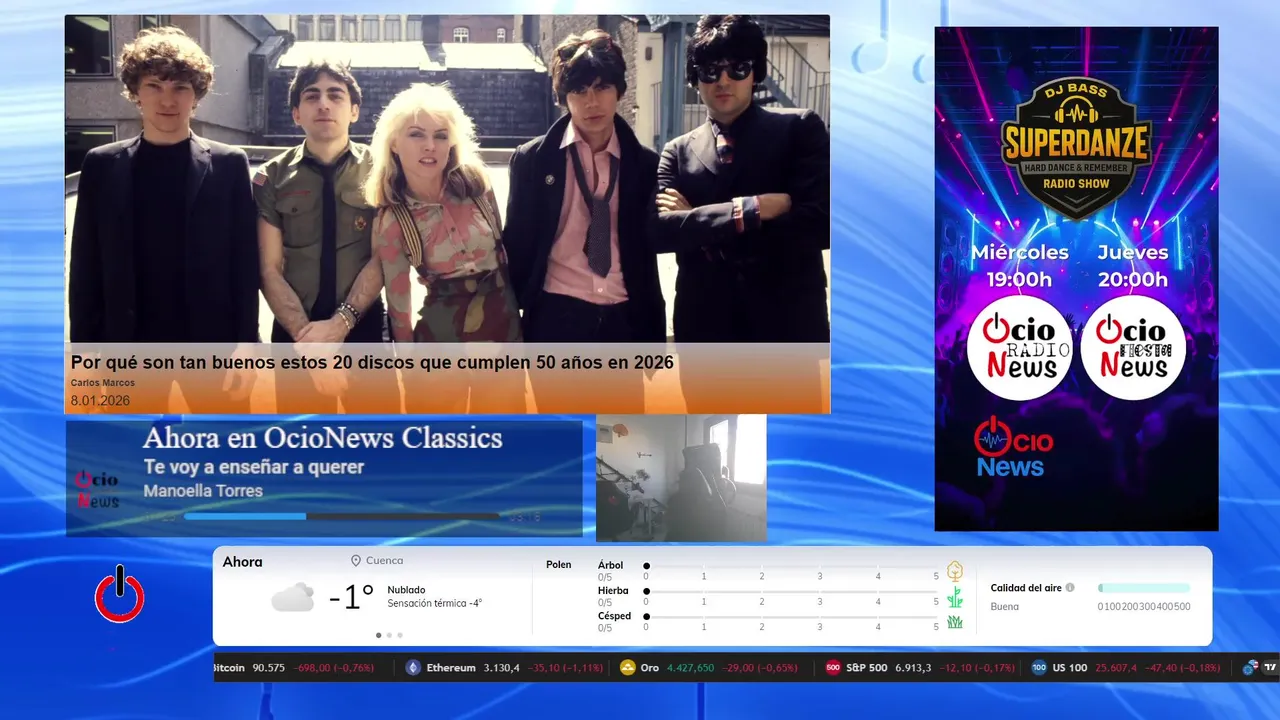Click the 'Nublado' condition text

click(406, 590)
